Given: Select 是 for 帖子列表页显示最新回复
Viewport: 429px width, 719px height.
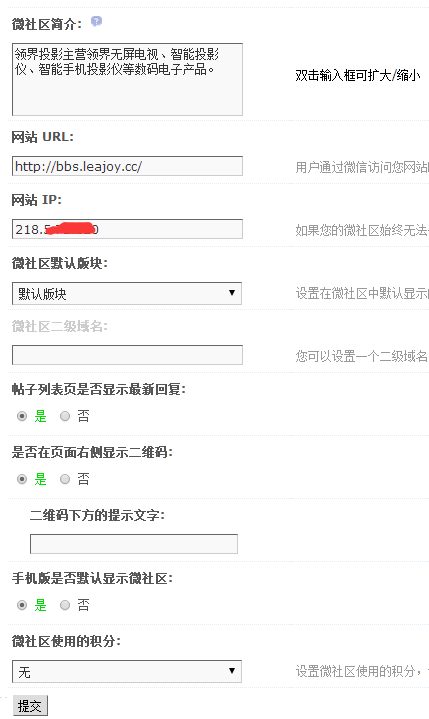Looking at the screenshot, I should (22, 416).
